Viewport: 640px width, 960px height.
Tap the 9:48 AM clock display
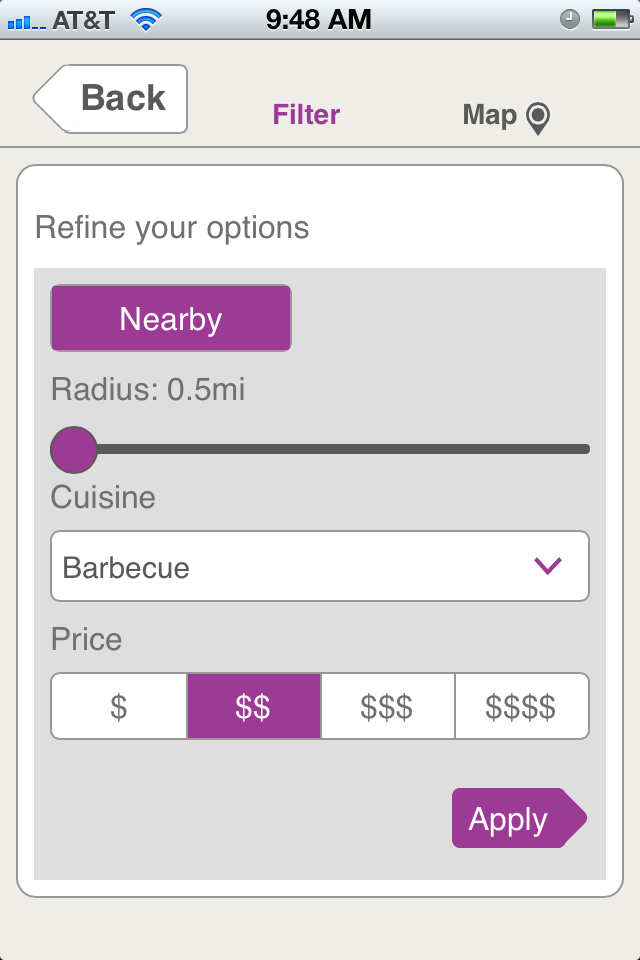319,19
